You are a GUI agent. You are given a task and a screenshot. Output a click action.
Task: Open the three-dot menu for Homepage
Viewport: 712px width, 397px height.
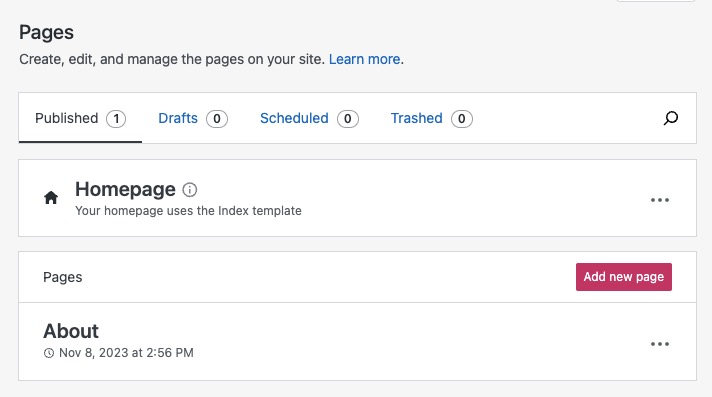[x=659, y=200]
